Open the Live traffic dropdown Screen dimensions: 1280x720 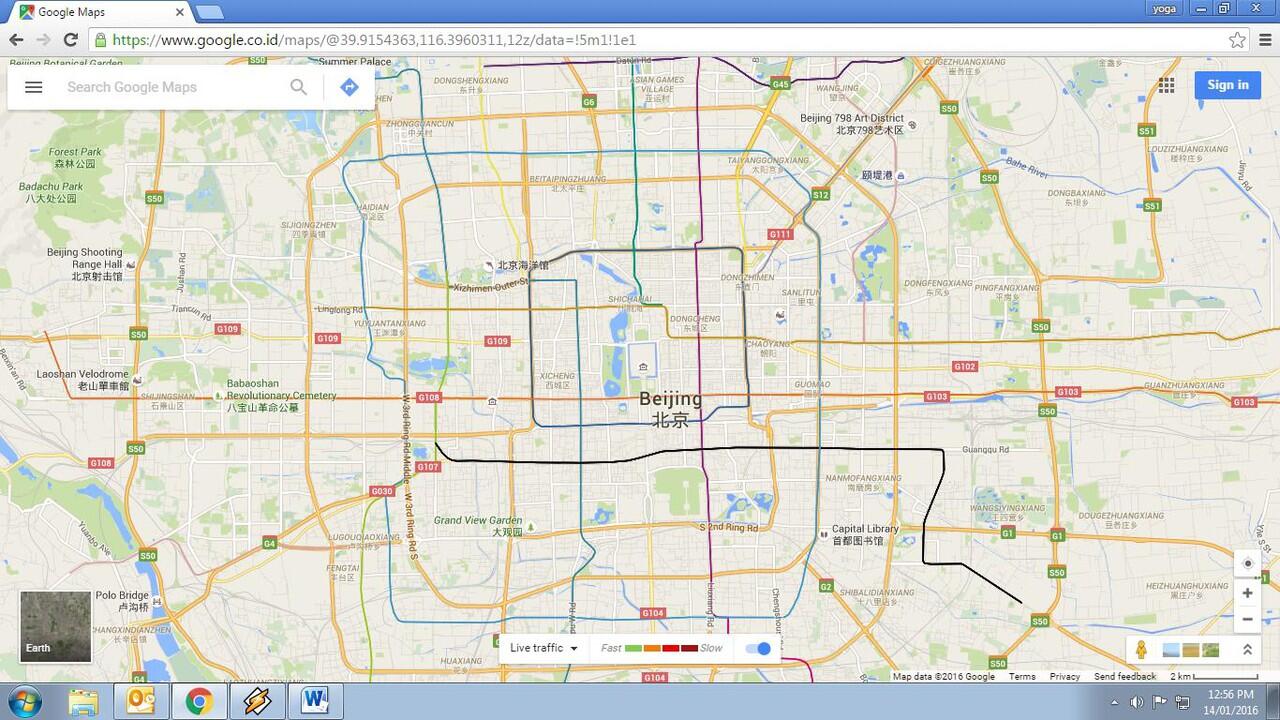544,648
